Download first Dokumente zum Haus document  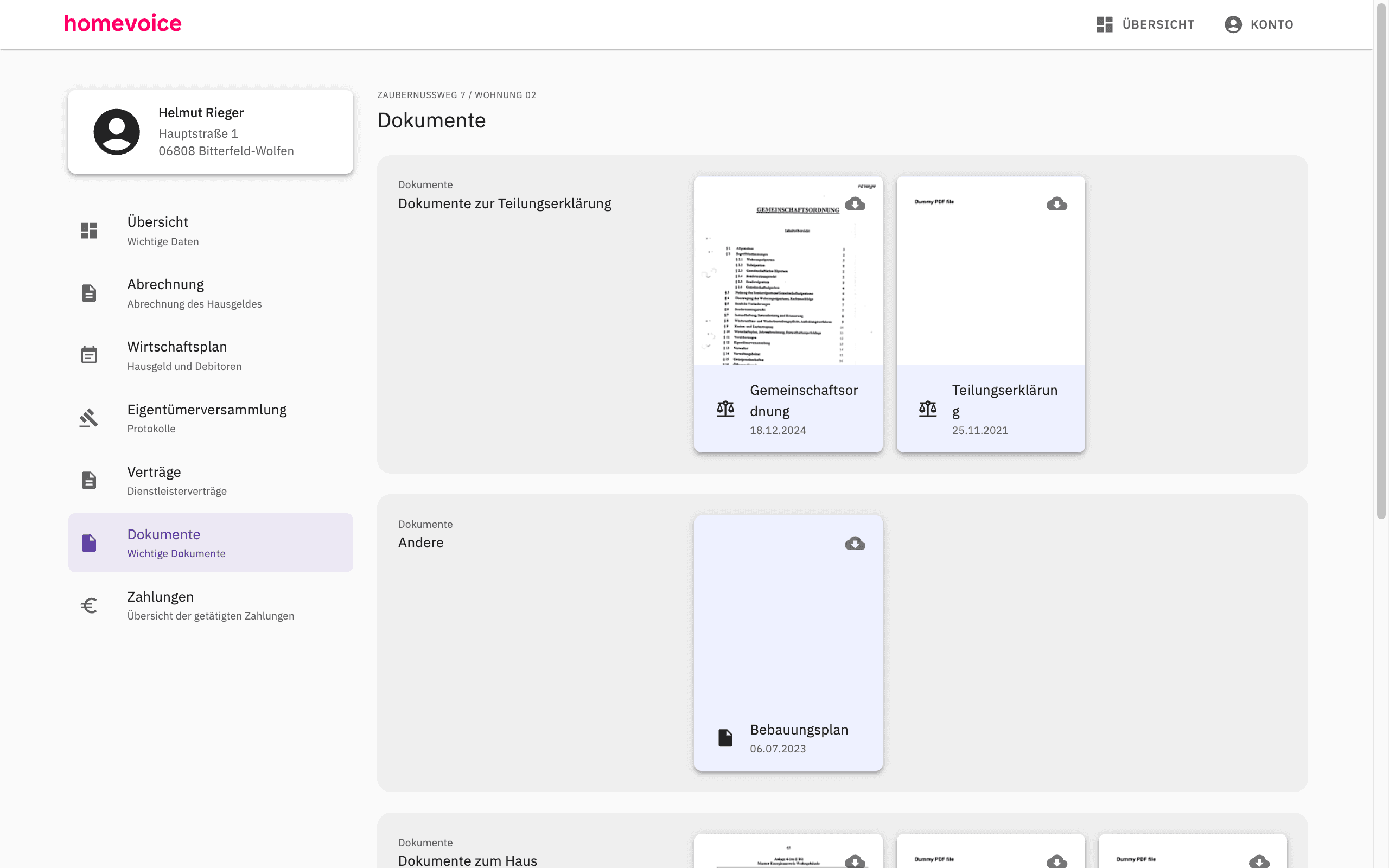(855, 861)
